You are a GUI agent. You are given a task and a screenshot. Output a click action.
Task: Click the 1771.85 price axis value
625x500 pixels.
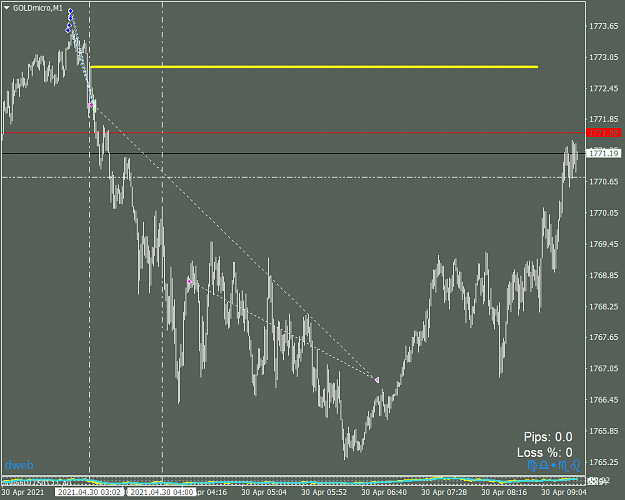click(x=604, y=120)
